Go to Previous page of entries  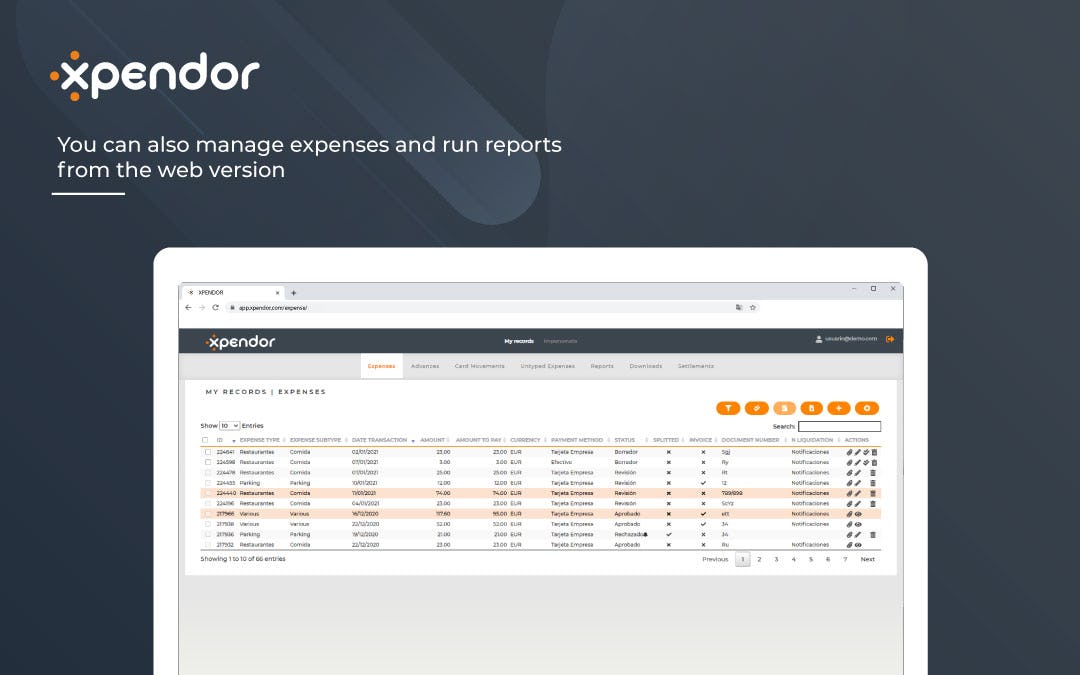tap(715, 559)
